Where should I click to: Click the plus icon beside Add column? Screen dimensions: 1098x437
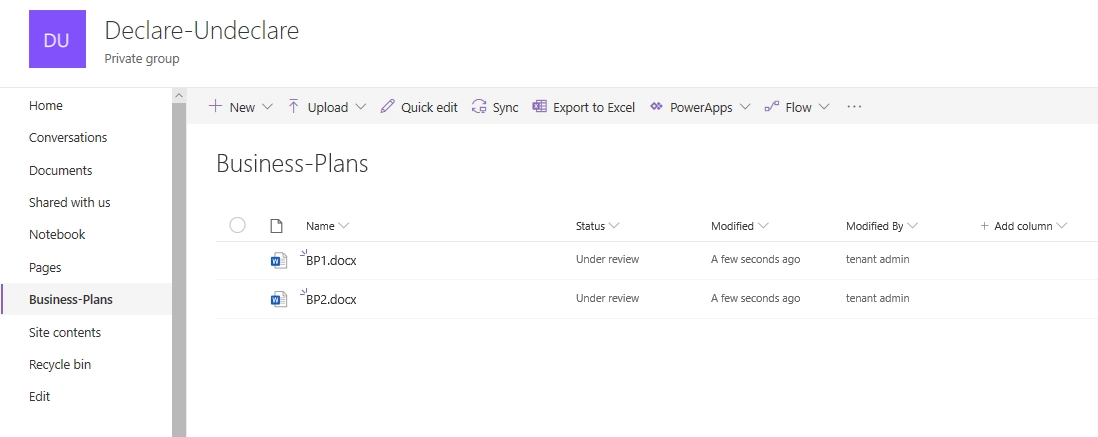point(985,226)
